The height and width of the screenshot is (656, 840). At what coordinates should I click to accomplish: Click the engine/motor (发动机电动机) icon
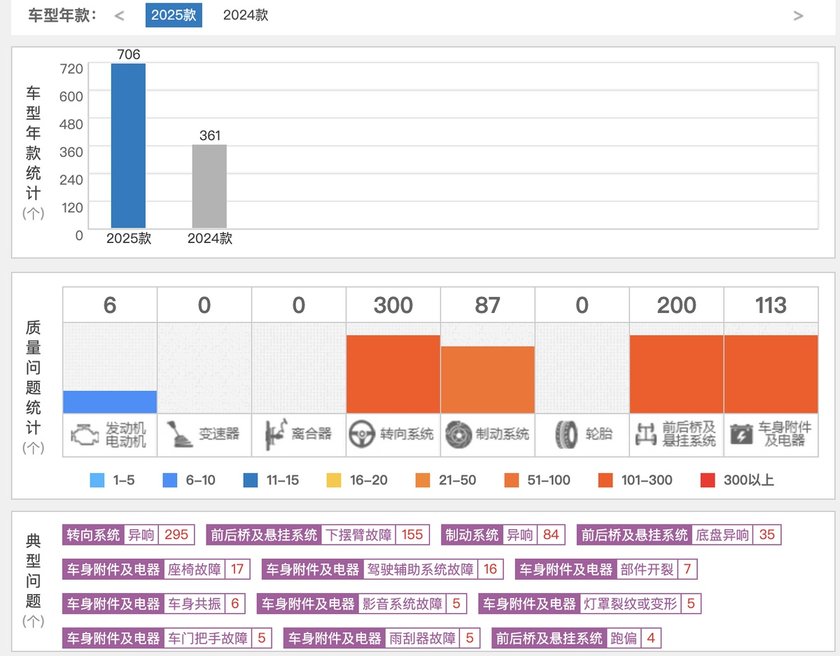tap(85, 433)
